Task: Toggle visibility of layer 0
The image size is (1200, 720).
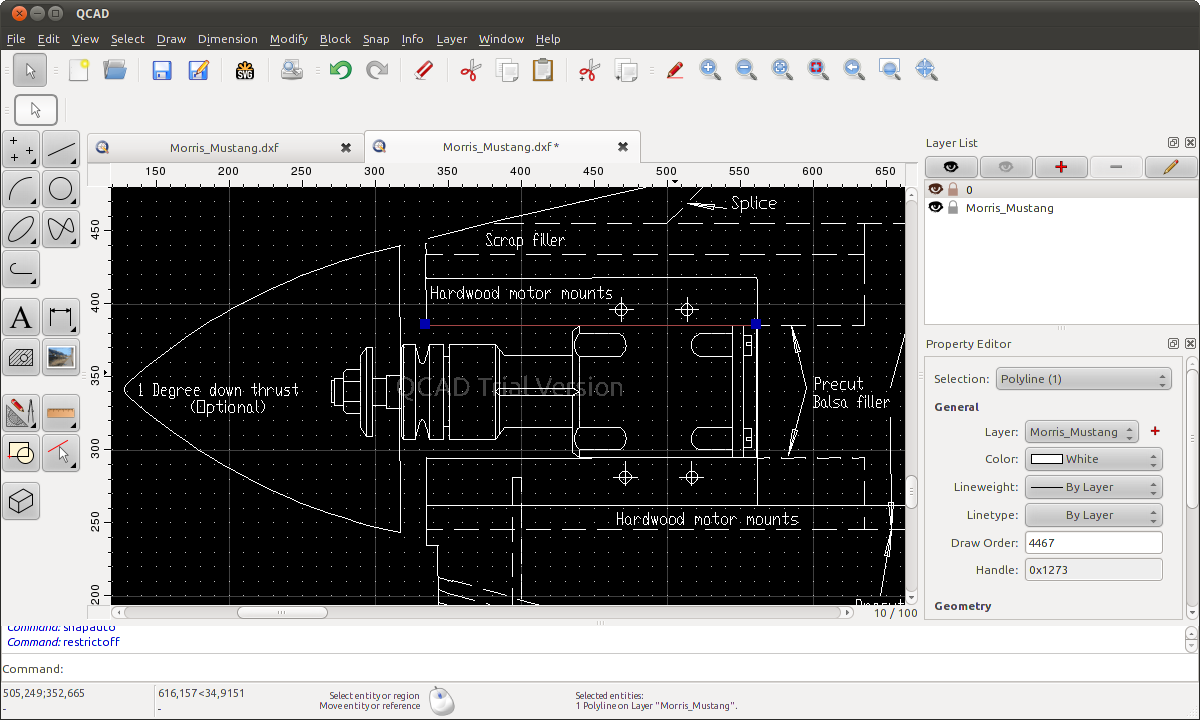Action: click(936, 189)
